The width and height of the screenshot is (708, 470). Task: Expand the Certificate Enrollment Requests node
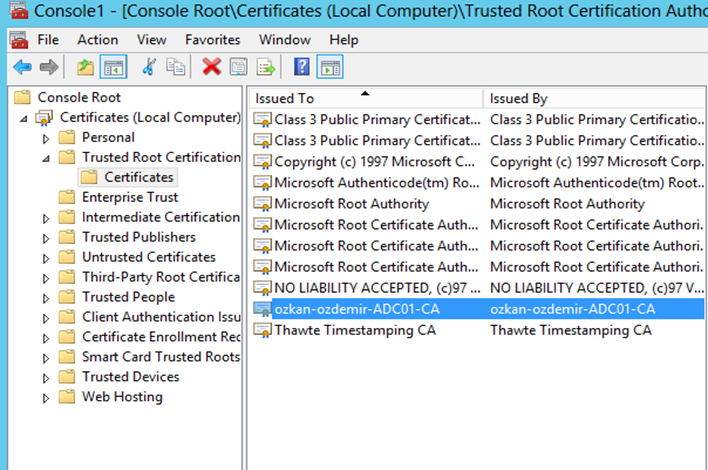tap(46, 338)
